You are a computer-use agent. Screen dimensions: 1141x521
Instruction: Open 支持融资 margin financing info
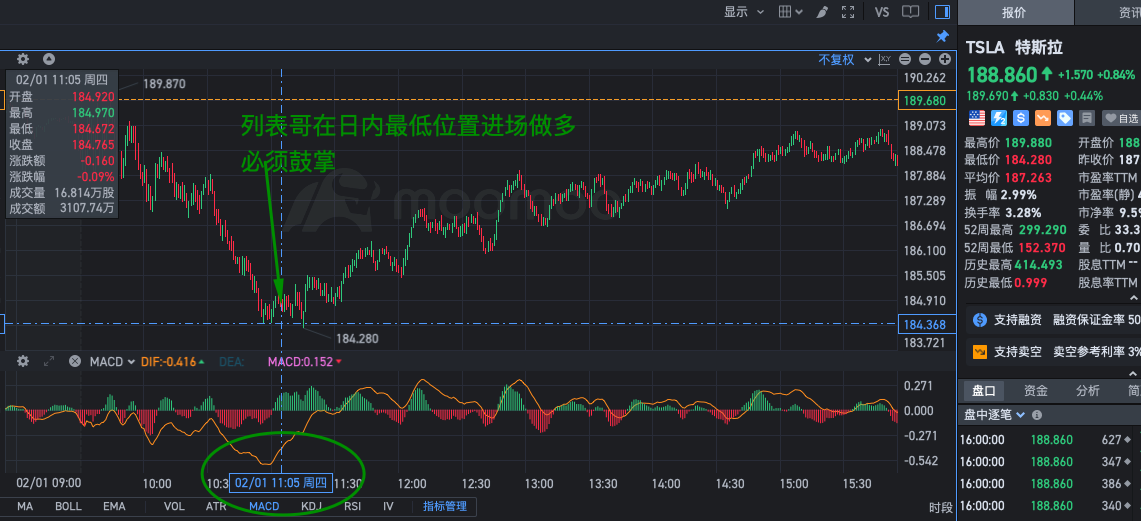1018,319
